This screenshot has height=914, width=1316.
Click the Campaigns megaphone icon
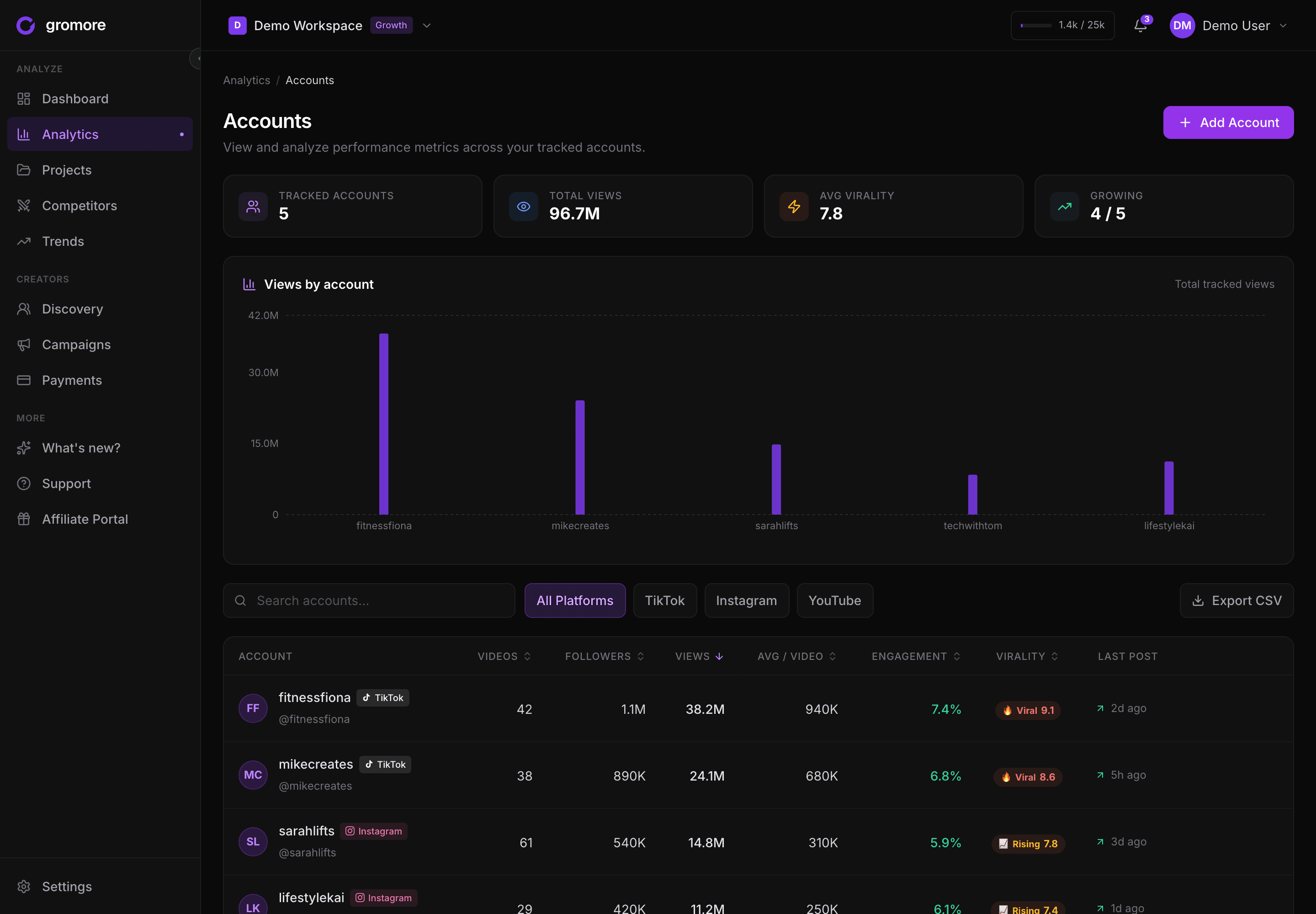[x=23, y=345]
